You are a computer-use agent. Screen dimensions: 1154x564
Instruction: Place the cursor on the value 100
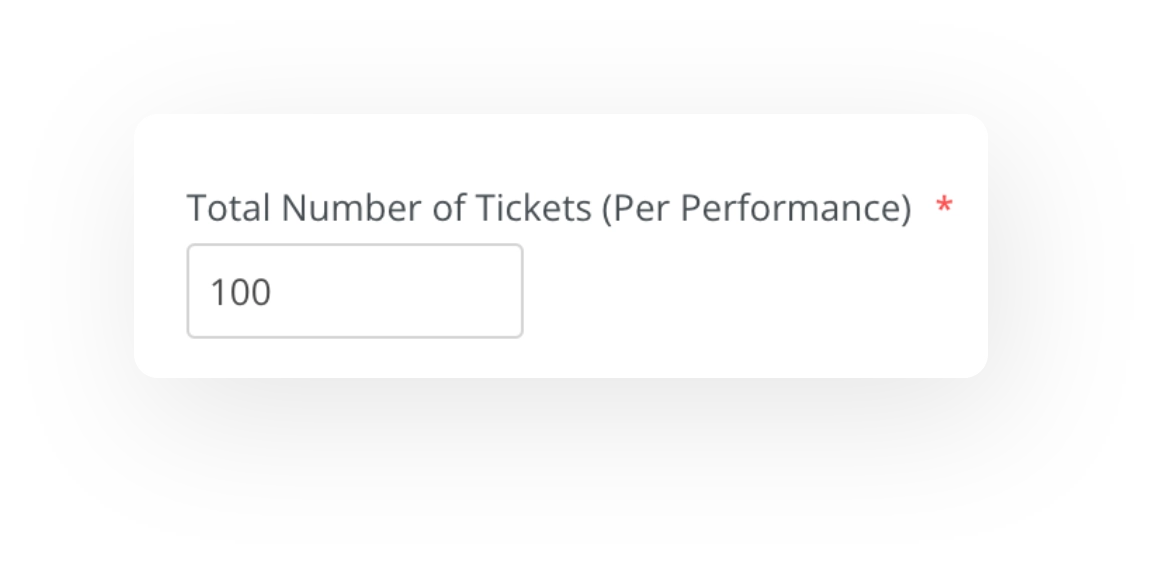(240, 293)
